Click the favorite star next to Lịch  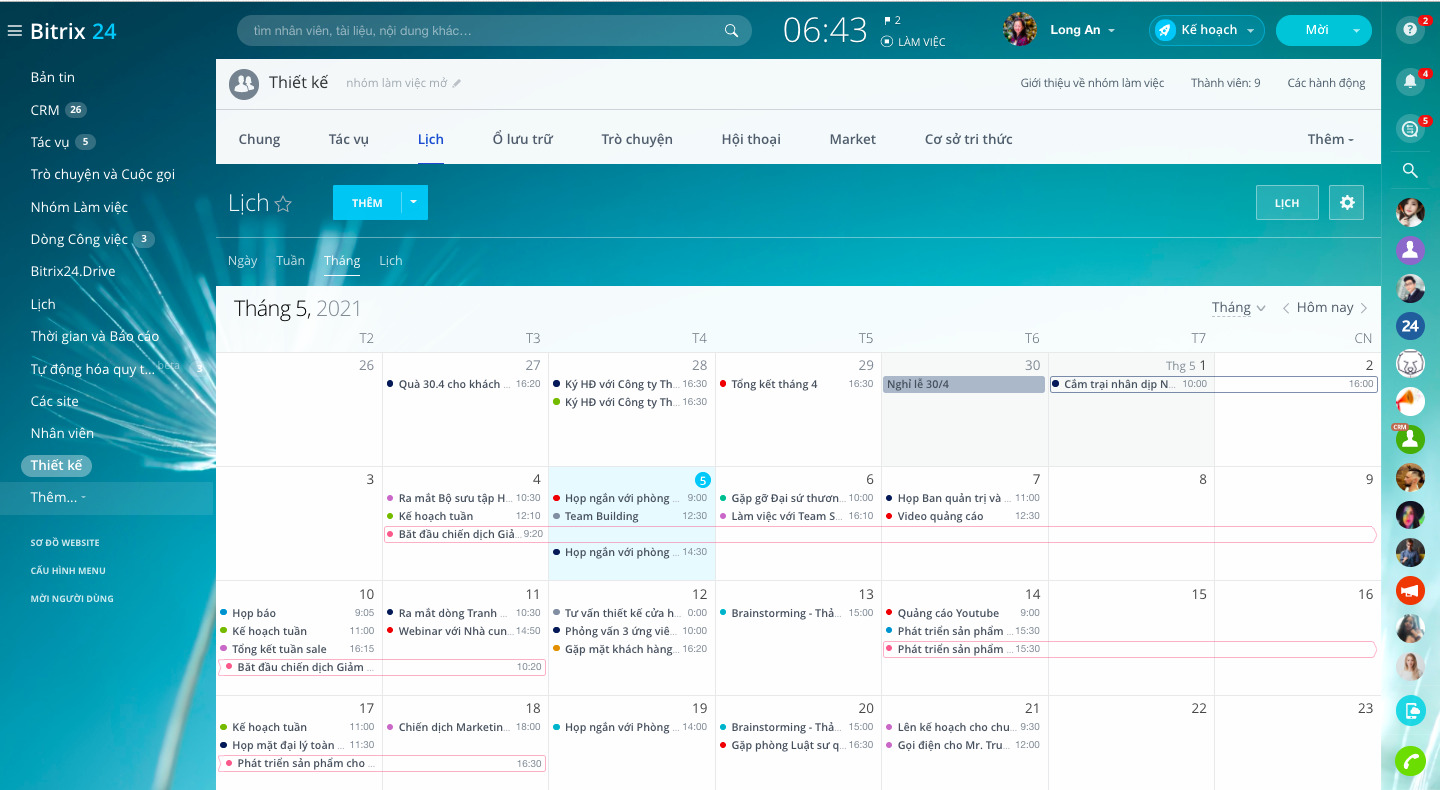(283, 204)
